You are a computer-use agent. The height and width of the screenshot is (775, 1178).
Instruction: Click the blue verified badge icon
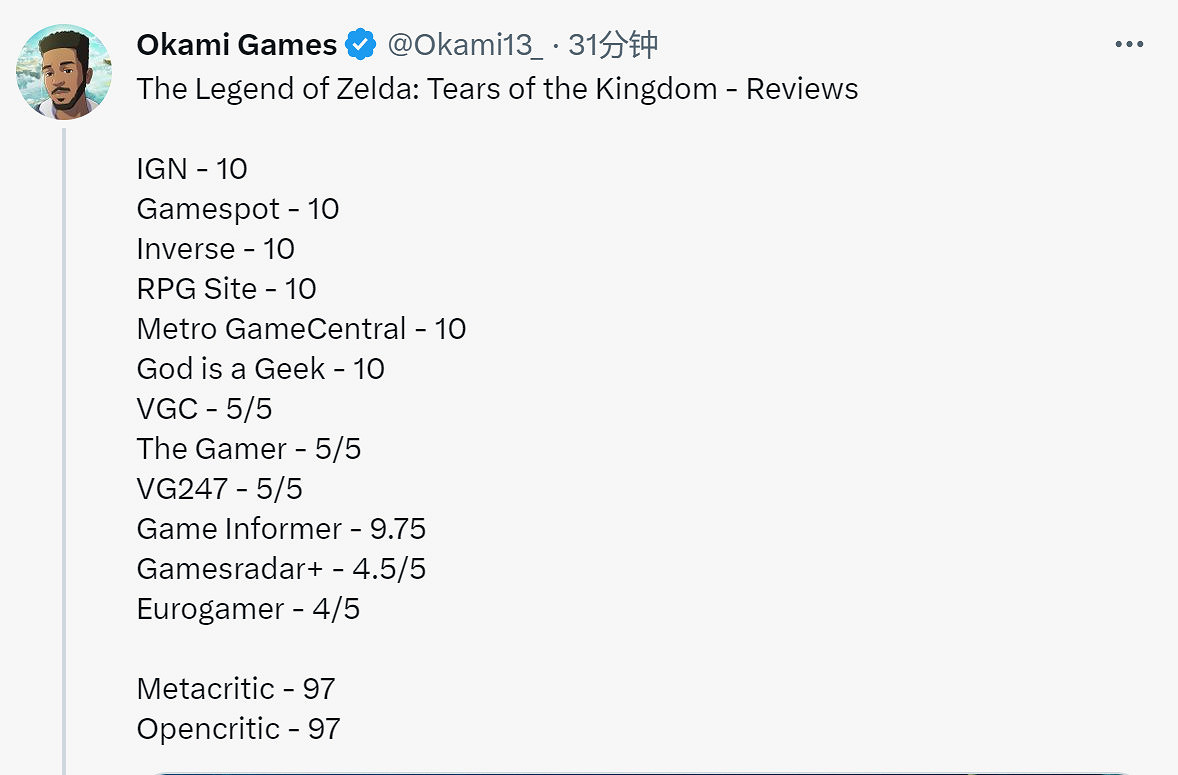[360, 45]
